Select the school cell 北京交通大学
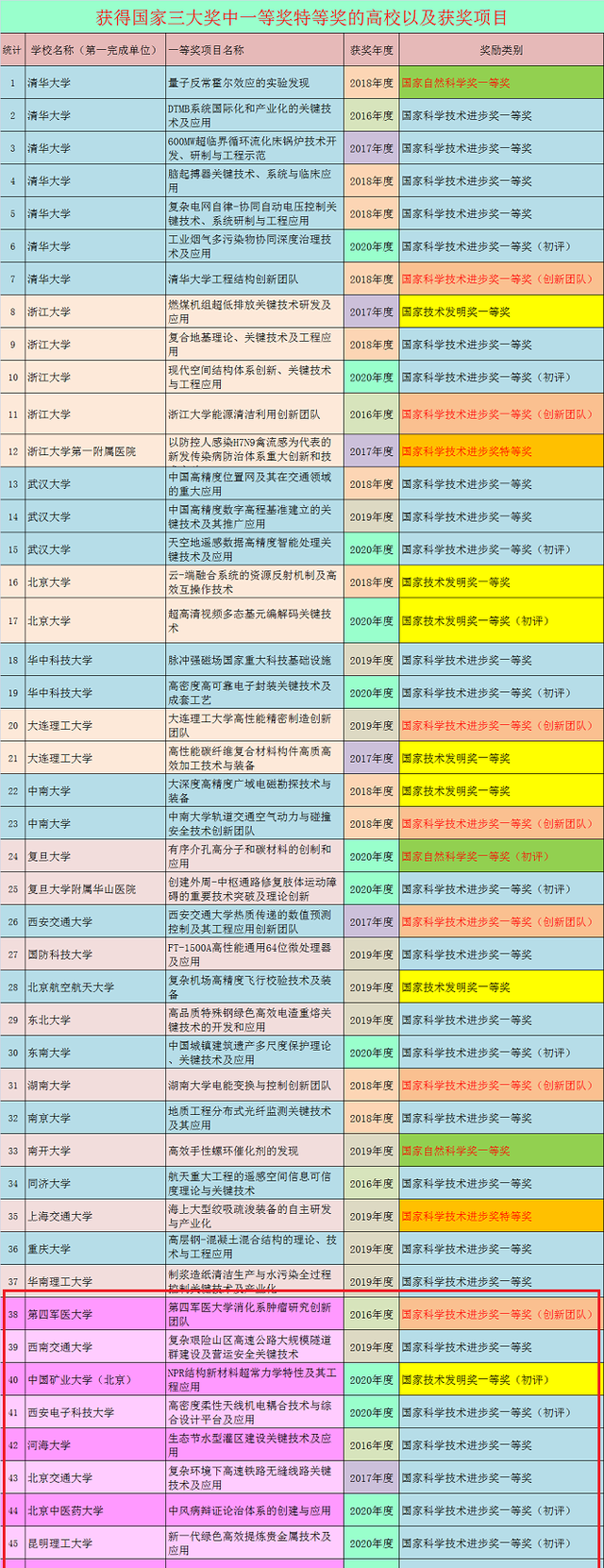The height and width of the screenshot is (1568, 604). (x=94, y=1478)
